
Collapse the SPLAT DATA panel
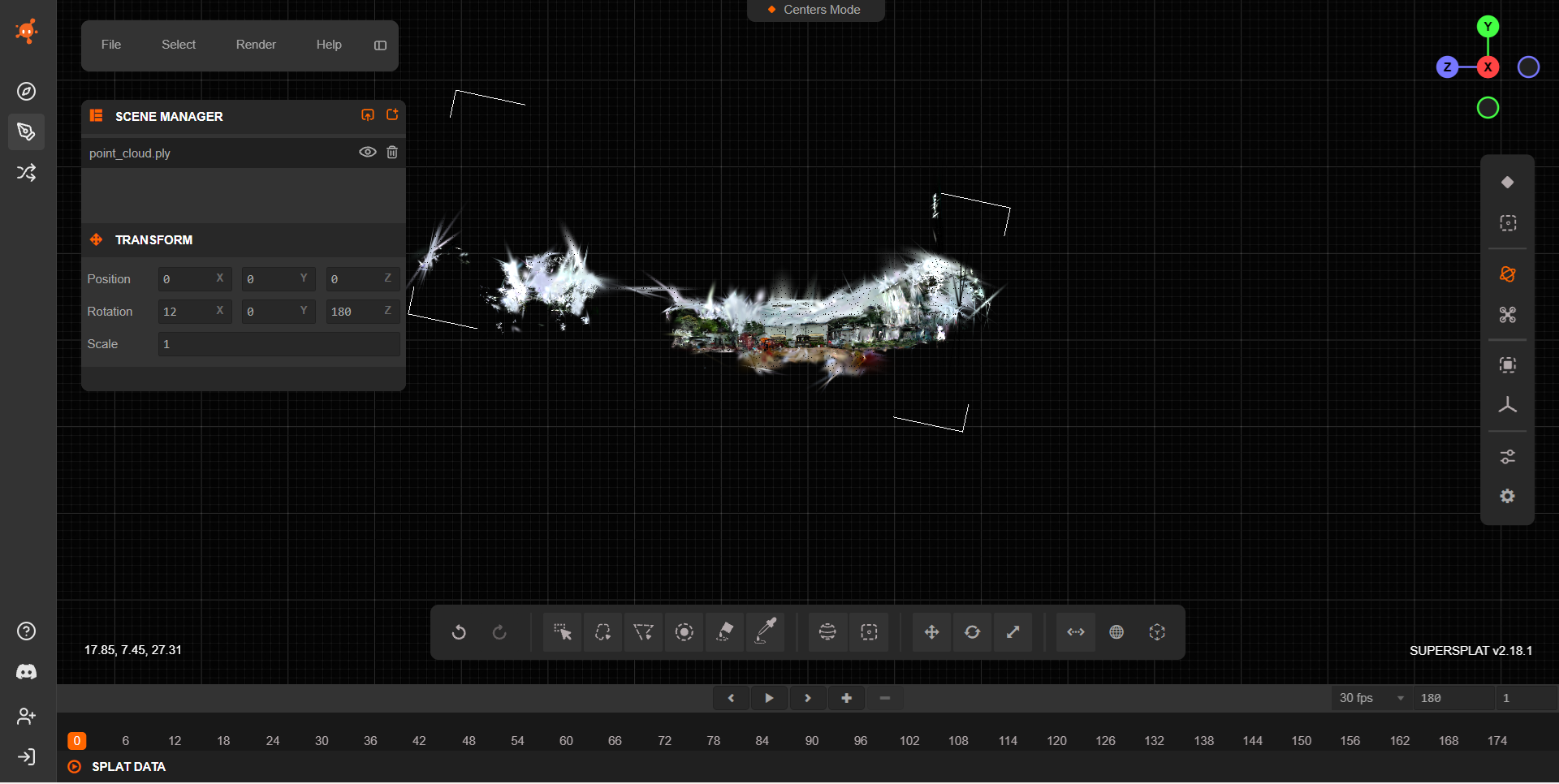click(75, 767)
